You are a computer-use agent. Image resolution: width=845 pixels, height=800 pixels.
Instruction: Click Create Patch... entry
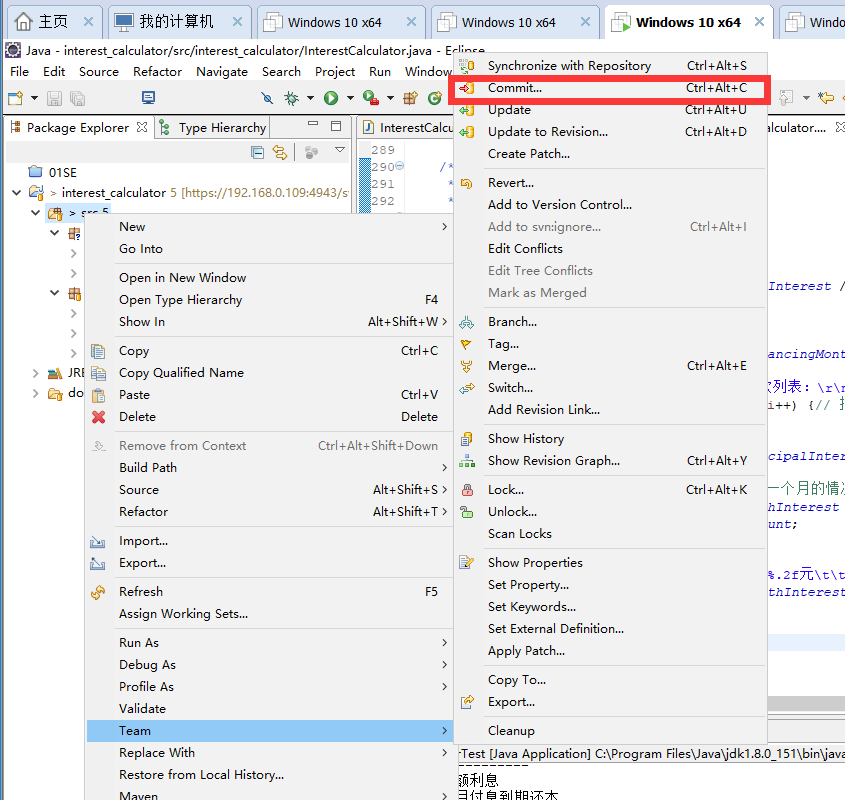pos(609,154)
